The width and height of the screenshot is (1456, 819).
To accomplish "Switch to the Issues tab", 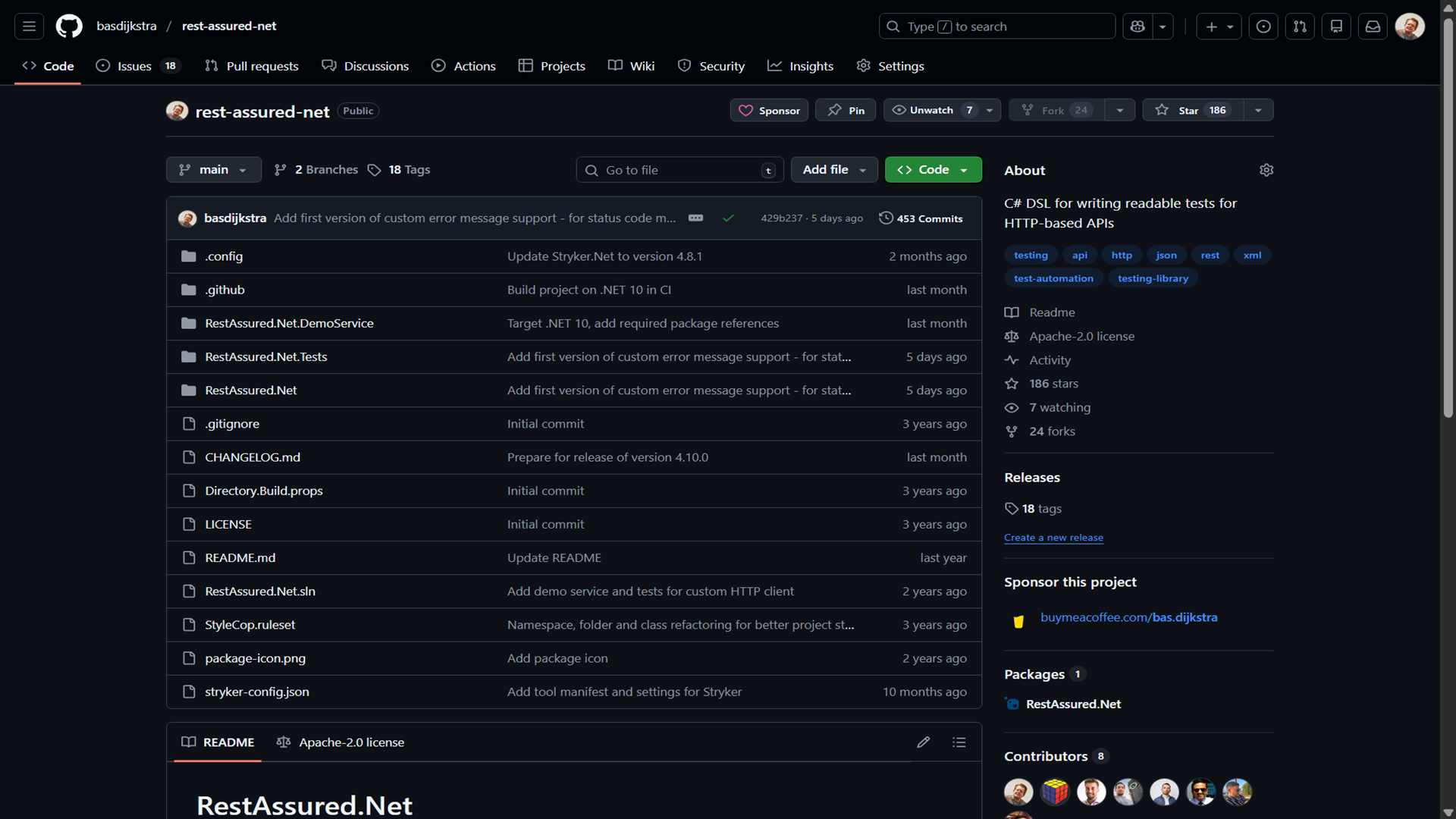I will tap(133, 66).
